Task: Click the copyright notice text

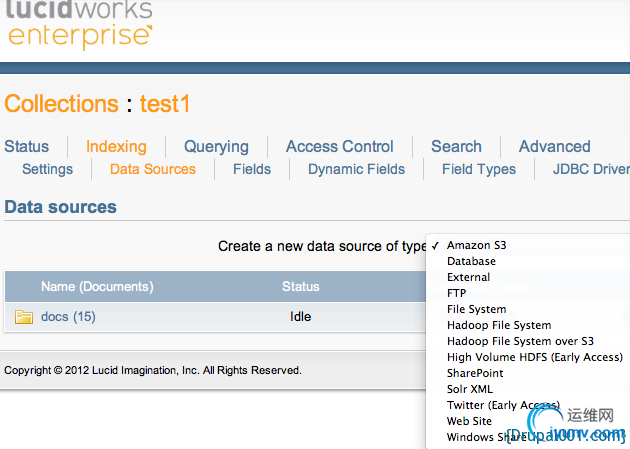Action: [x=153, y=370]
